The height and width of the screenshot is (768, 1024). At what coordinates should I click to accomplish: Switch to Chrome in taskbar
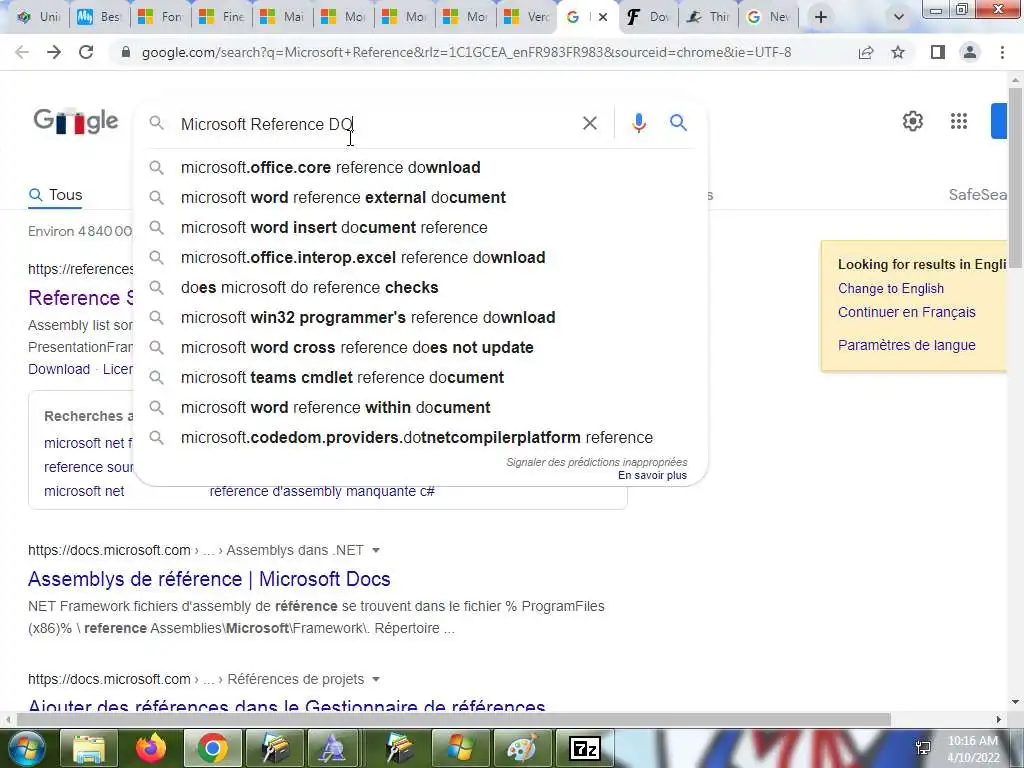tap(212, 748)
